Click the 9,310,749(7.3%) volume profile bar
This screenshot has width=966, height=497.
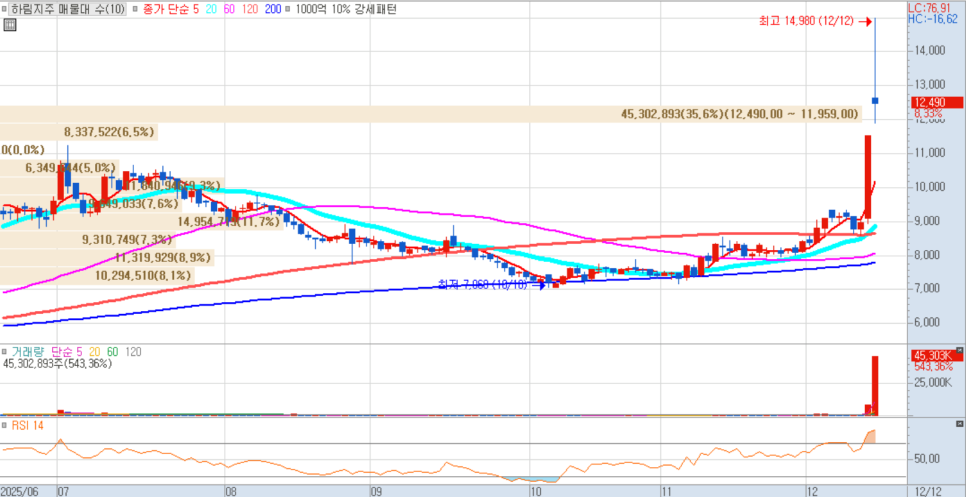(x=86, y=239)
